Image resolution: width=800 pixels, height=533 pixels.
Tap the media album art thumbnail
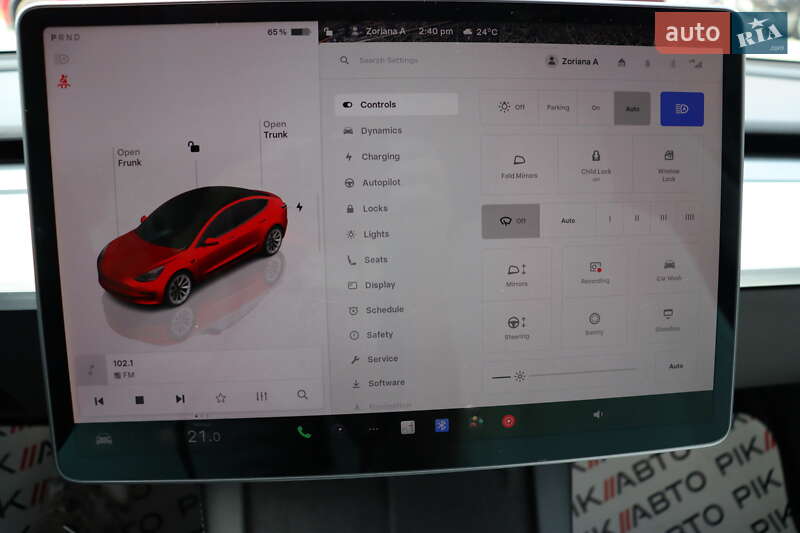pos(91,369)
